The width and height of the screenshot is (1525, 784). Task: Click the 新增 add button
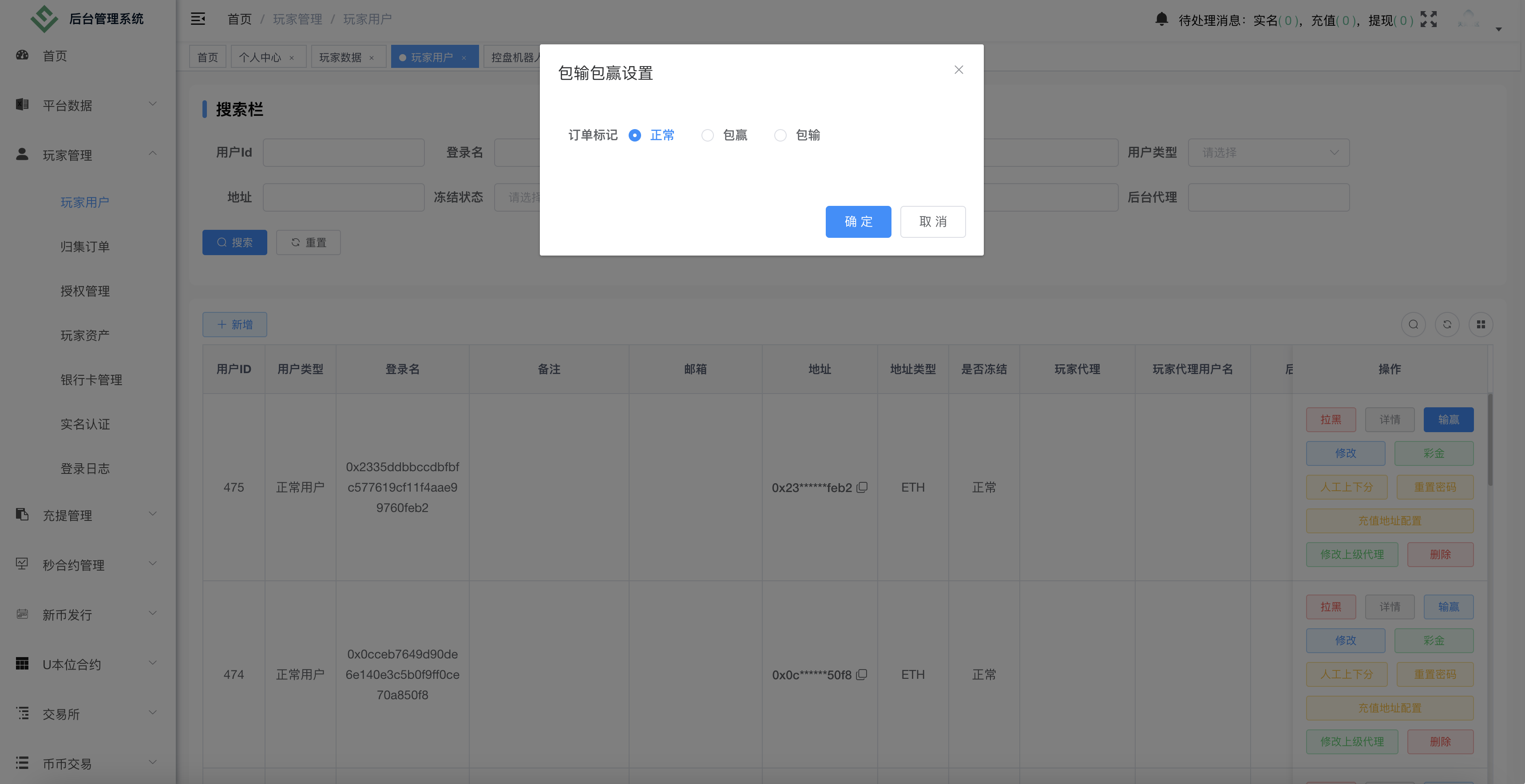click(234, 324)
